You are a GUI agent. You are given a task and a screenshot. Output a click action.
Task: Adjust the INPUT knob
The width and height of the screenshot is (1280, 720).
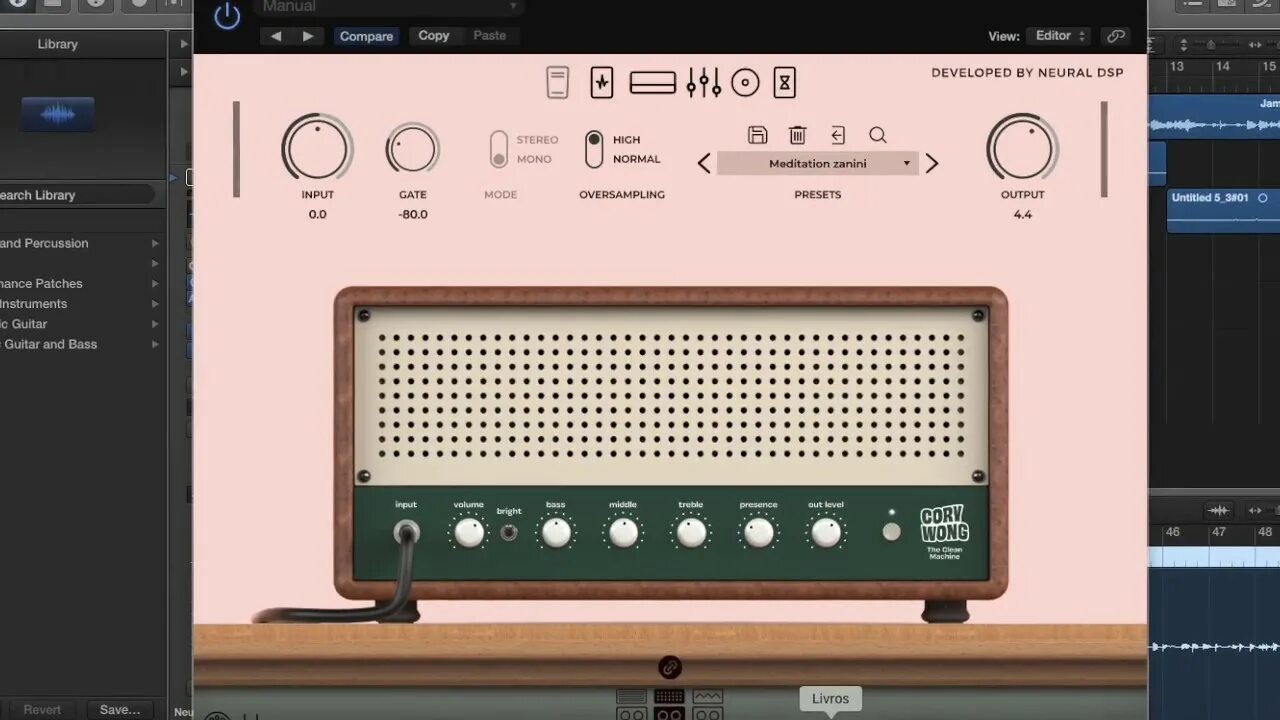[317, 148]
